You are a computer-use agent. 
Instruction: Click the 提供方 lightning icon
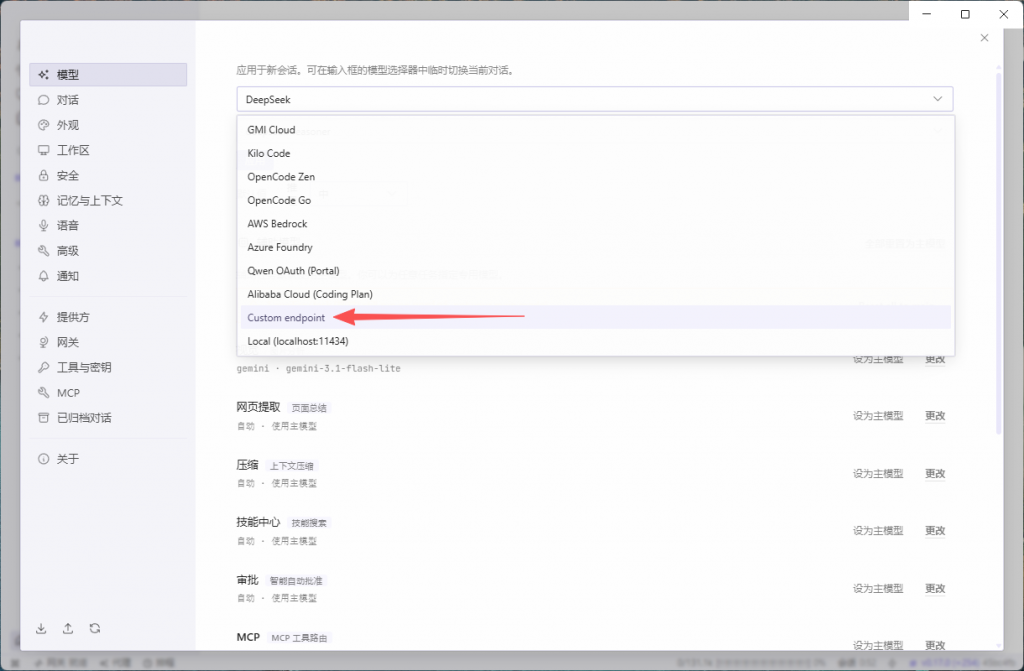pyautogui.click(x=43, y=317)
